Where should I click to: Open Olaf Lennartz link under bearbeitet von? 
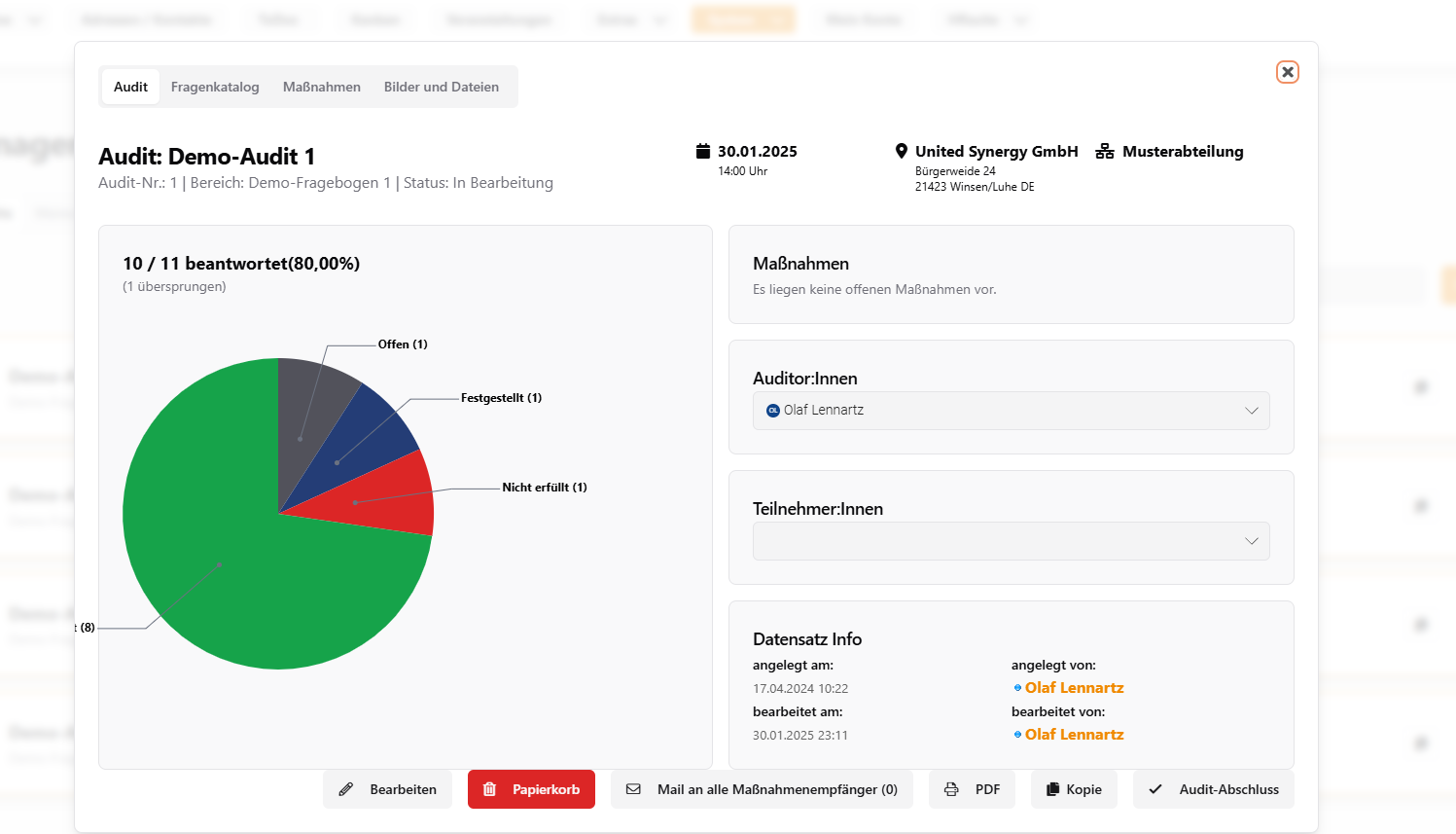(x=1074, y=735)
